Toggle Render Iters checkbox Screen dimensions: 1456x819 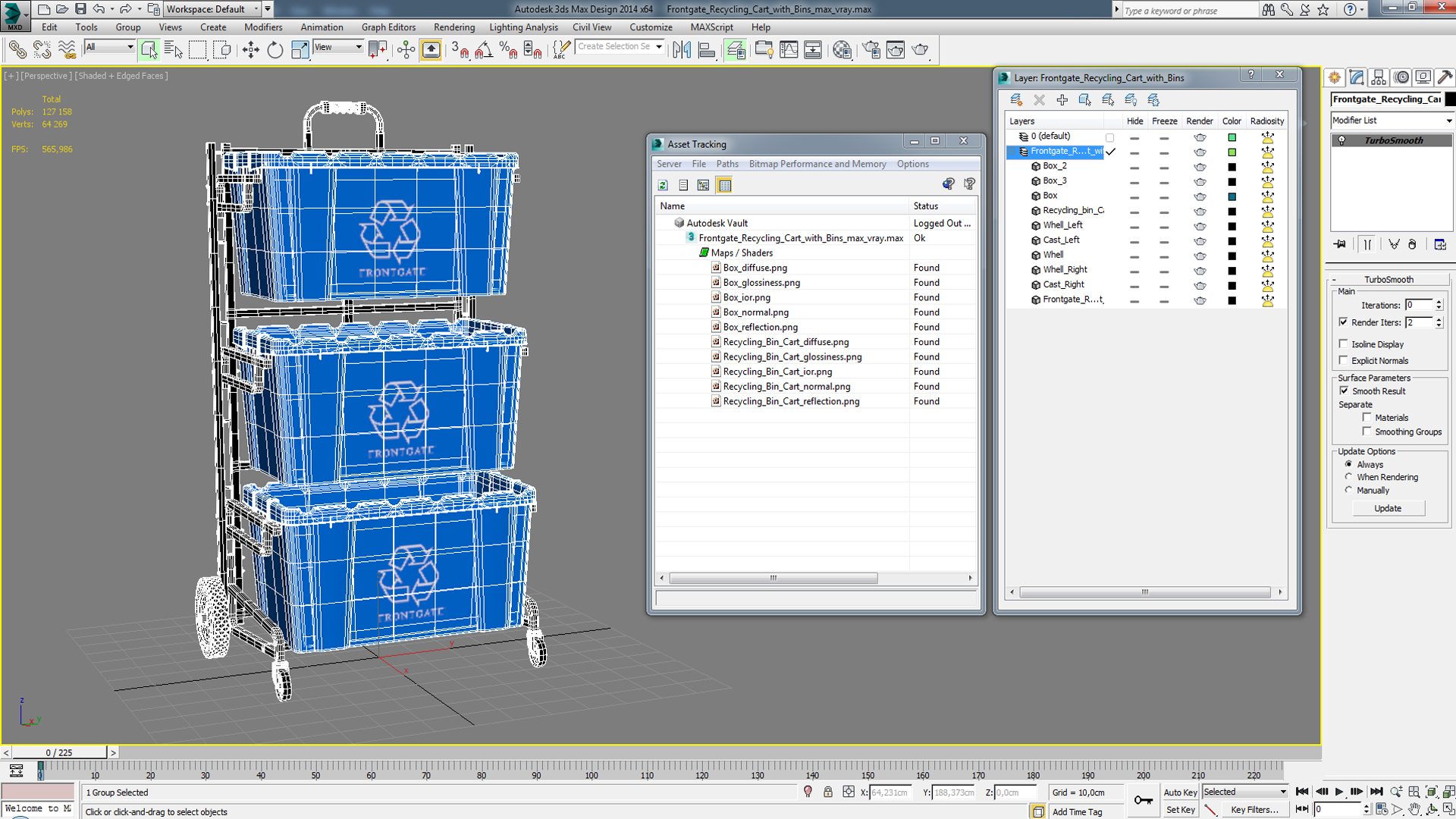(x=1344, y=322)
